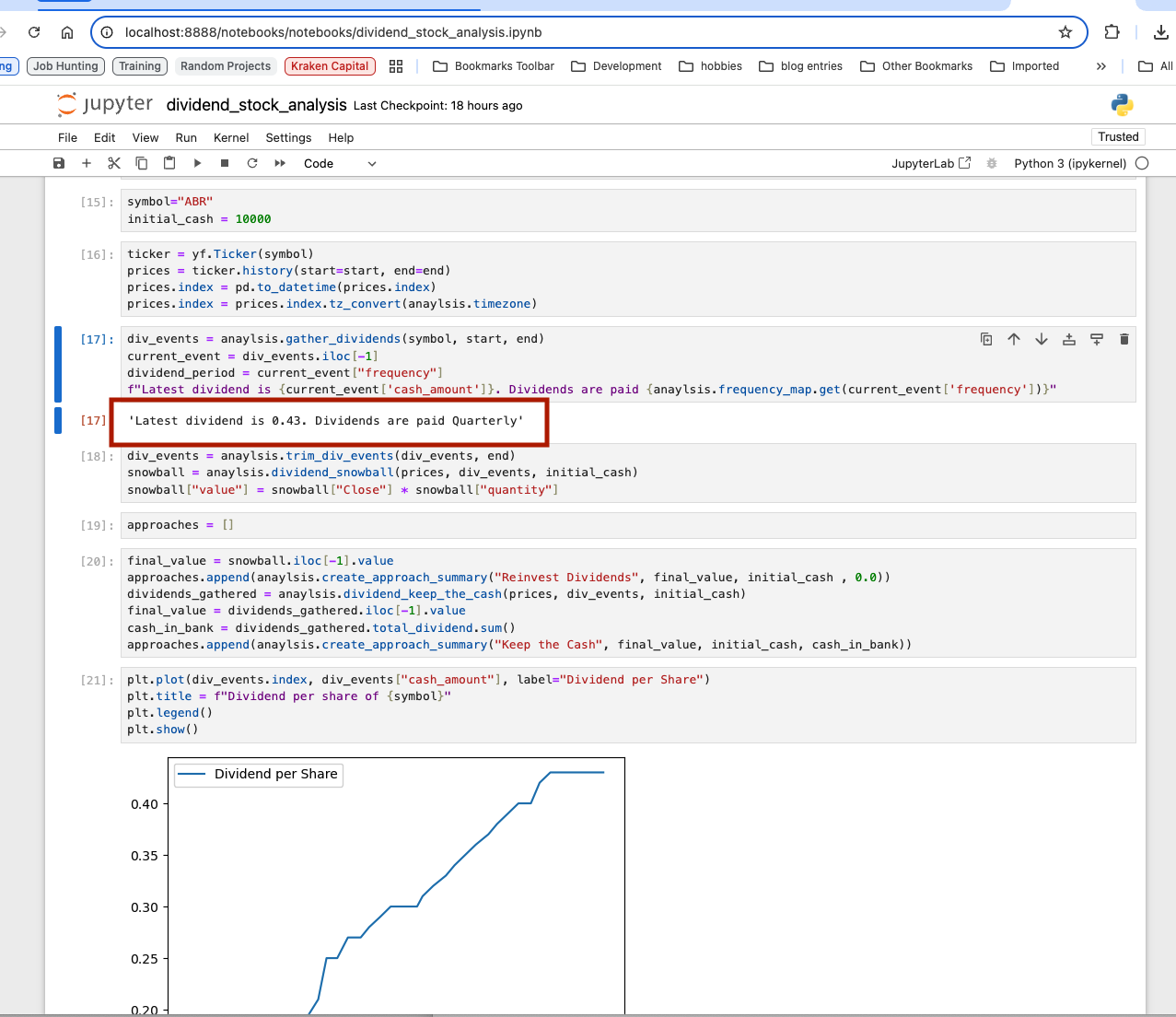Delete the active cell with the trash icon
The image size is (1176, 1017).
coord(1124,339)
